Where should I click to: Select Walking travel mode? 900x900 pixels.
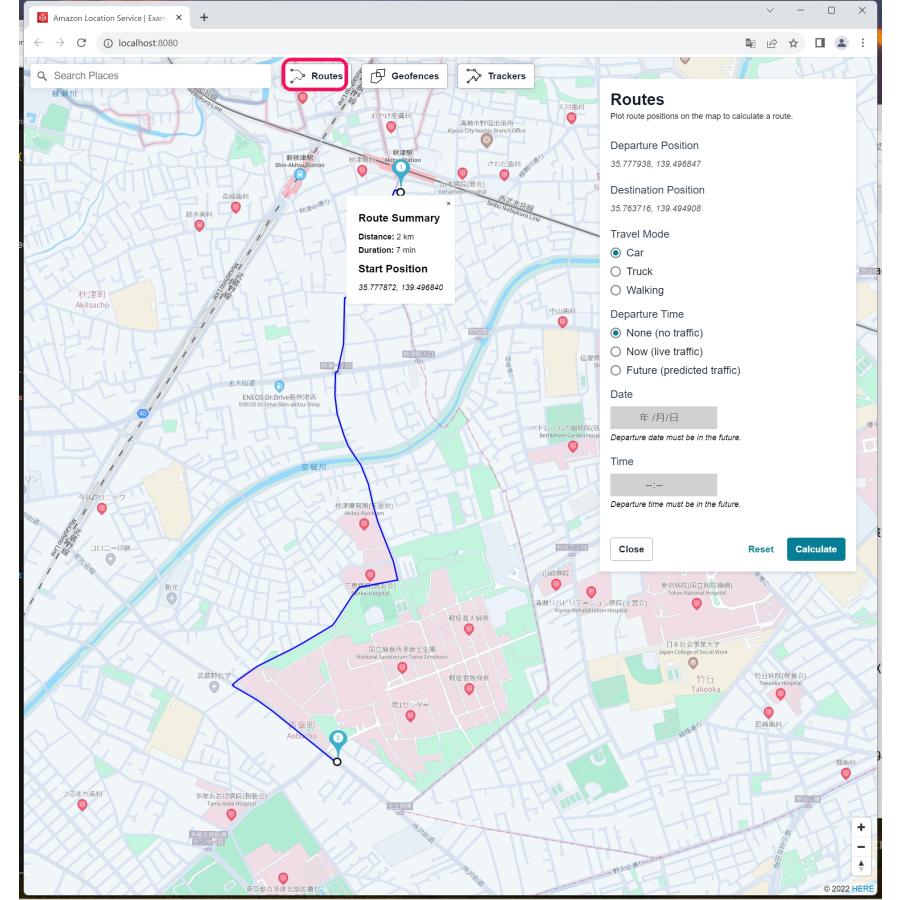coord(616,290)
